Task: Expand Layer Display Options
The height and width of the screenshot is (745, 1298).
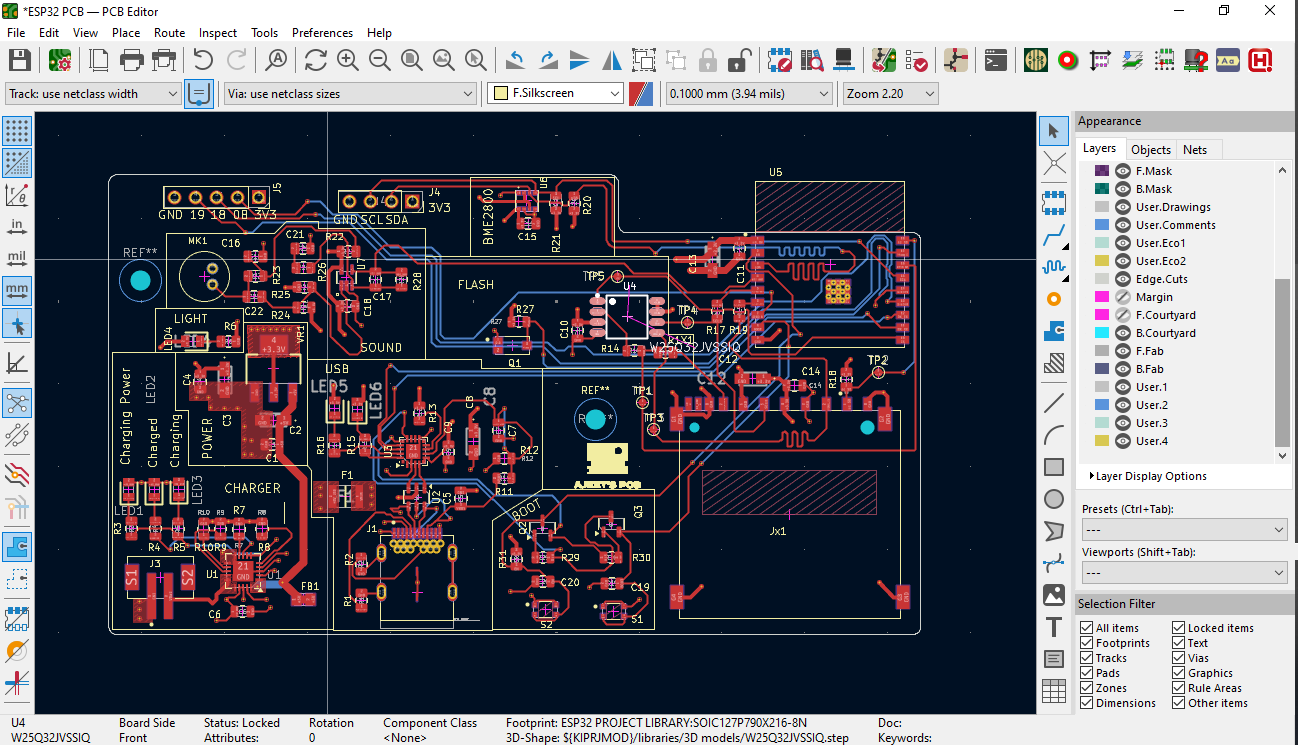Action: pos(1148,476)
